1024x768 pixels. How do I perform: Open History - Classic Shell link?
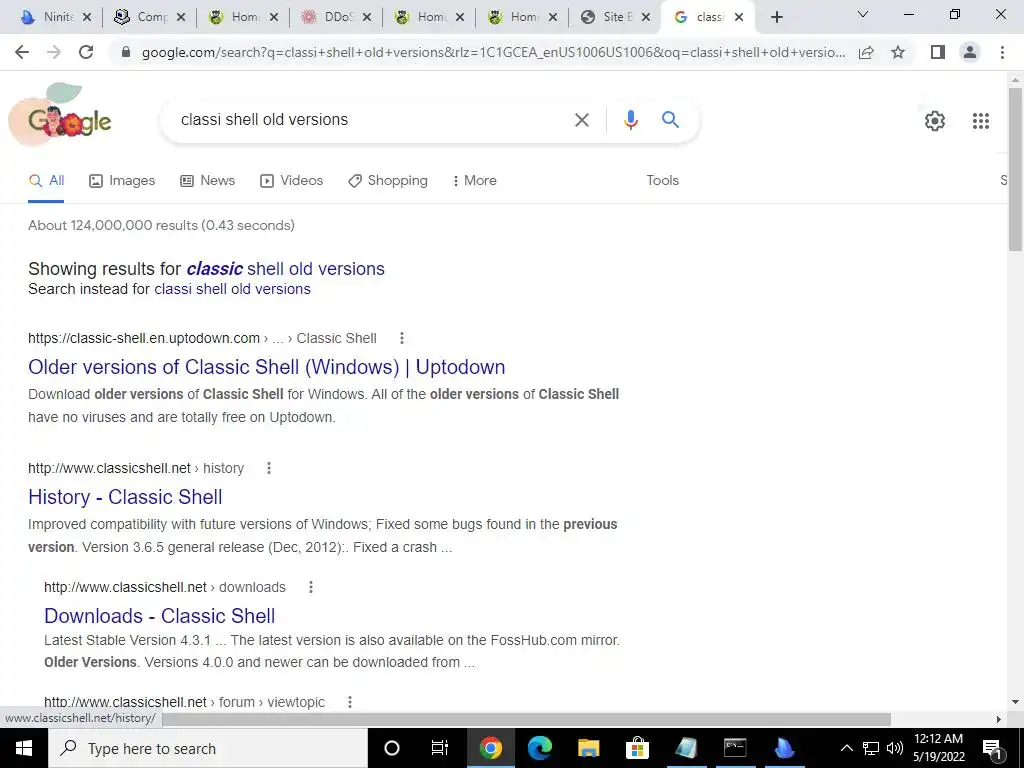(125, 497)
